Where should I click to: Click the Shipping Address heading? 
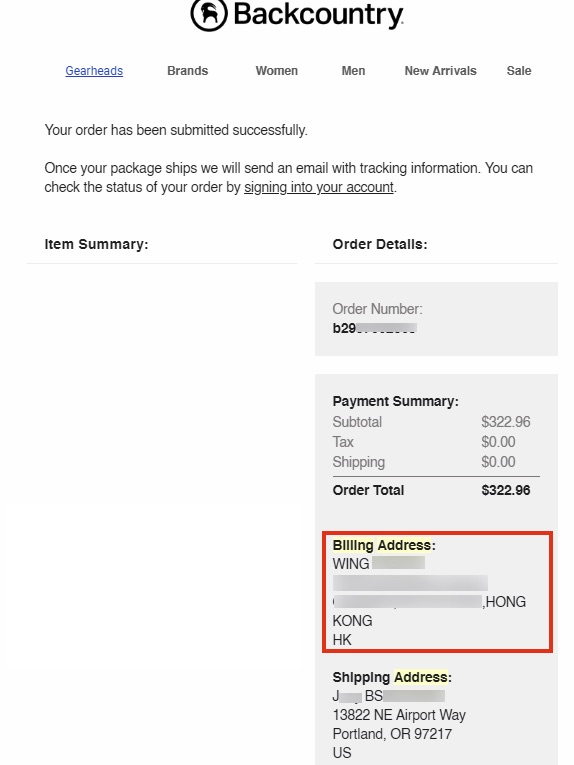click(x=392, y=677)
